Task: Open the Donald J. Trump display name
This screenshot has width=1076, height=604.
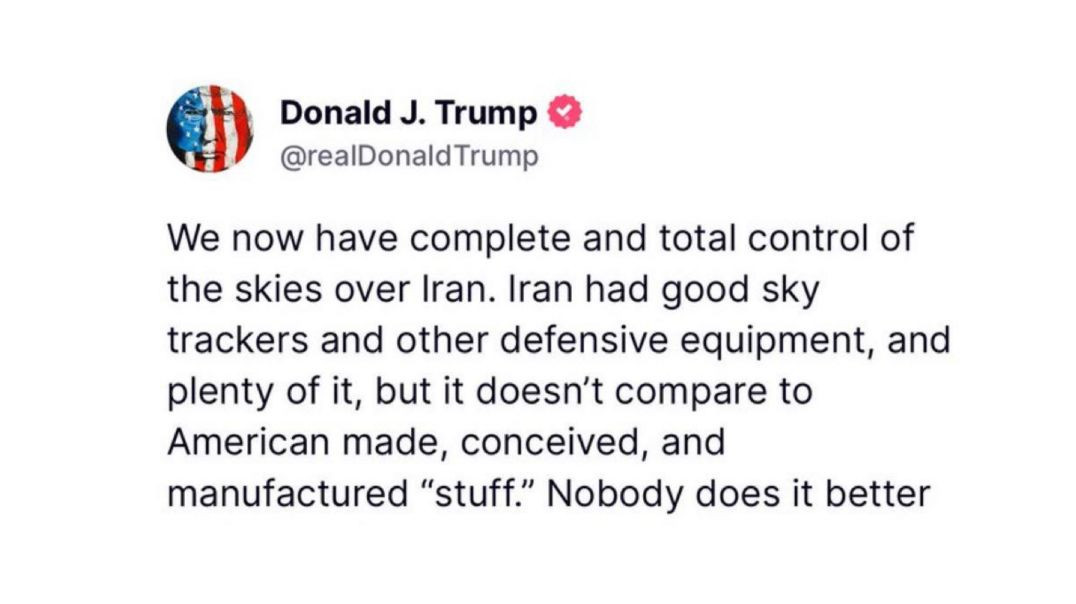Action: (408, 113)
